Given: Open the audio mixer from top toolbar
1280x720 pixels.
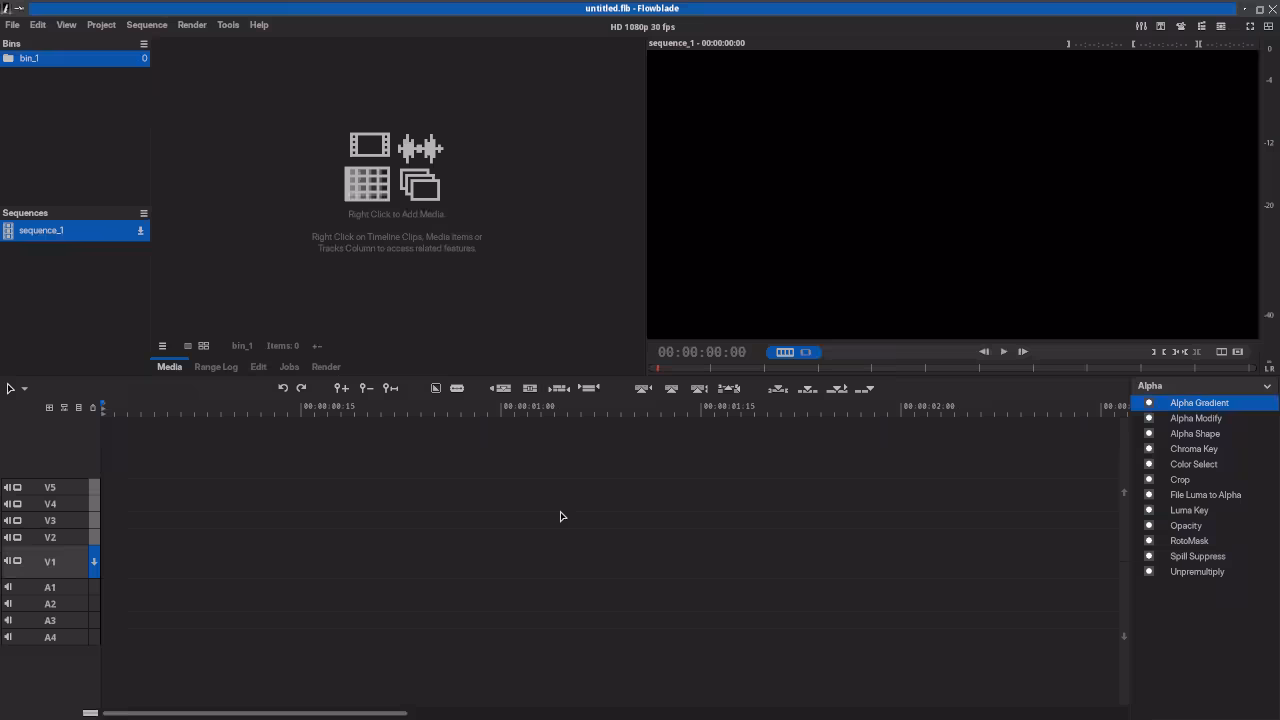Looking at the screenshot, I should tap(1141, 26).
